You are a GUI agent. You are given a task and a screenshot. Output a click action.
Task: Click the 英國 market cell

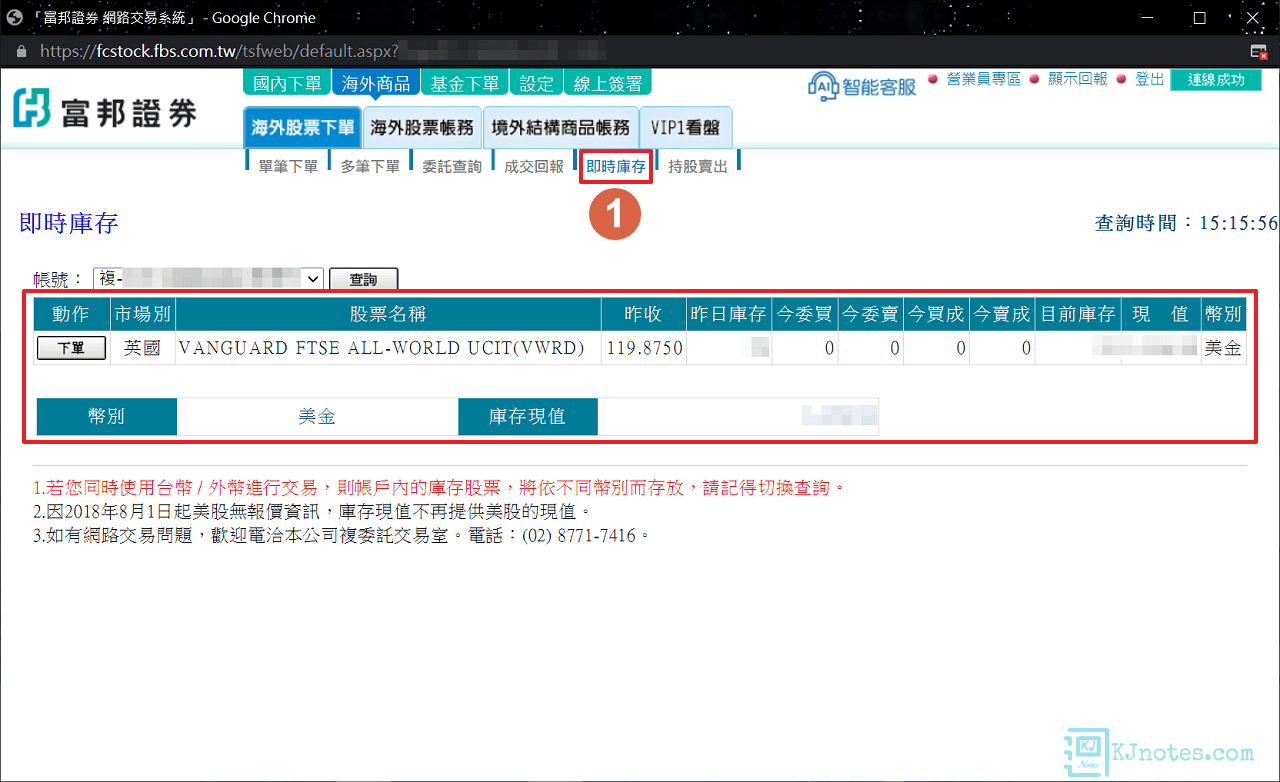142,348
